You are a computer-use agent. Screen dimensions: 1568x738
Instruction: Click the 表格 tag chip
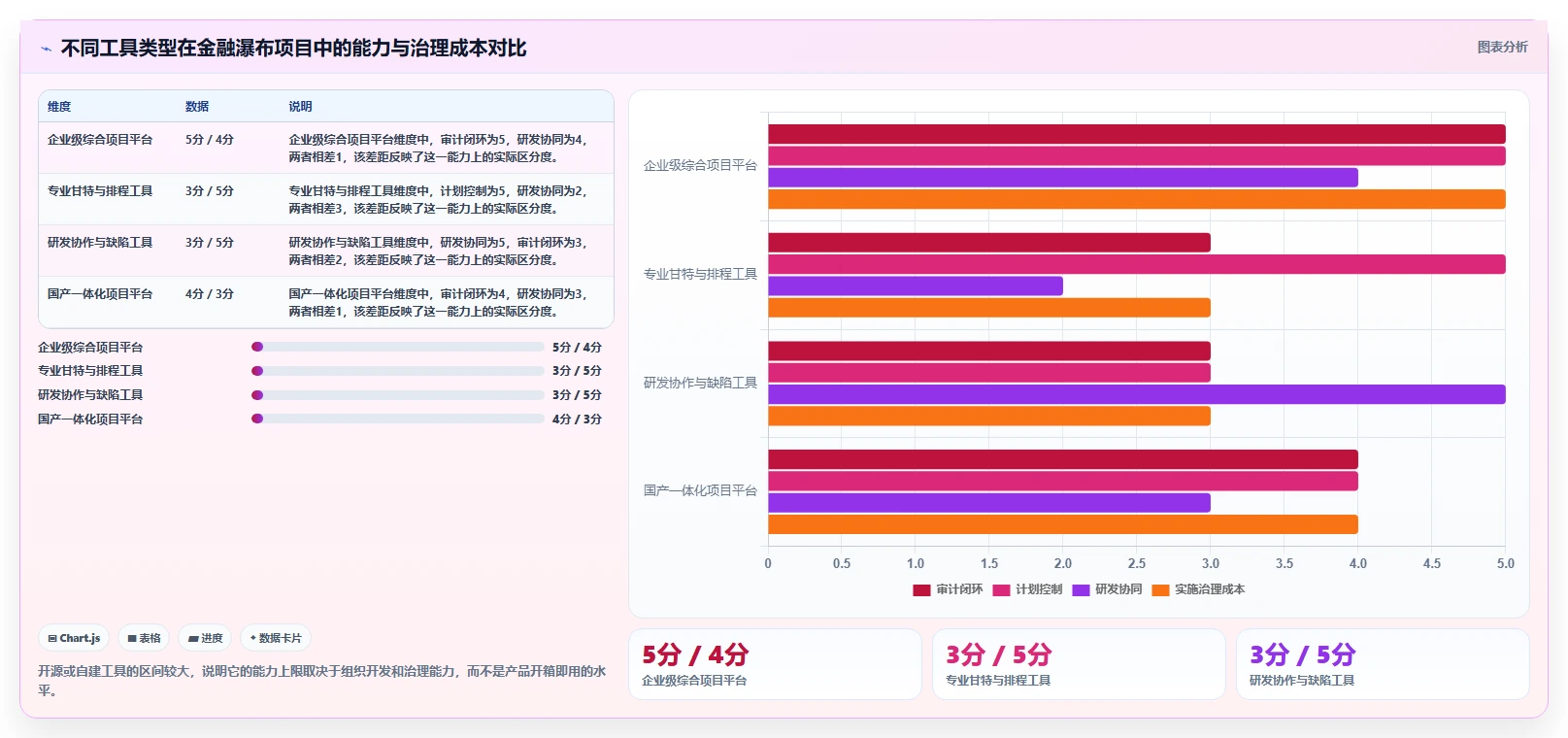point(144,638)
